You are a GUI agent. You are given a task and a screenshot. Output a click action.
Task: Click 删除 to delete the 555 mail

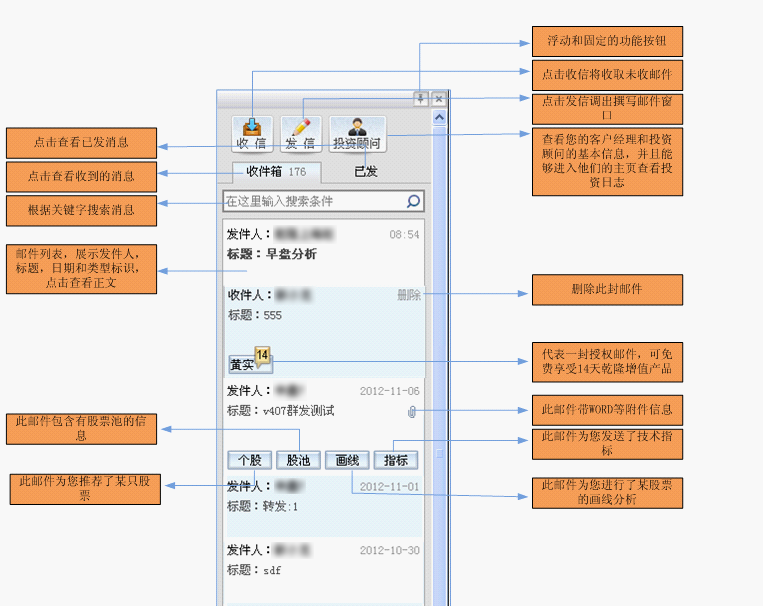pos(409,295)
